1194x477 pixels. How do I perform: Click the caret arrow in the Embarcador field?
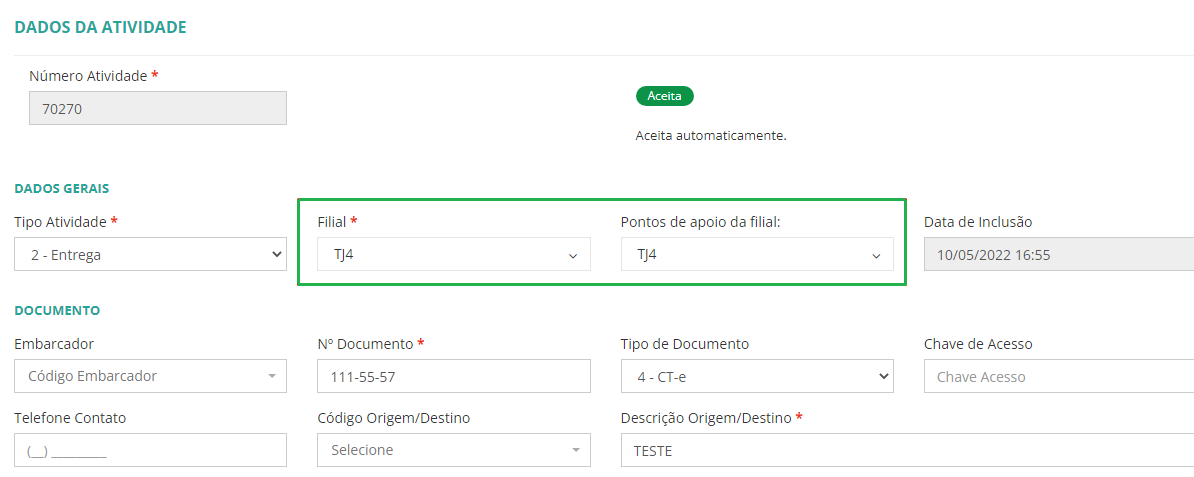pyautogui.click(x=271, y=377)
